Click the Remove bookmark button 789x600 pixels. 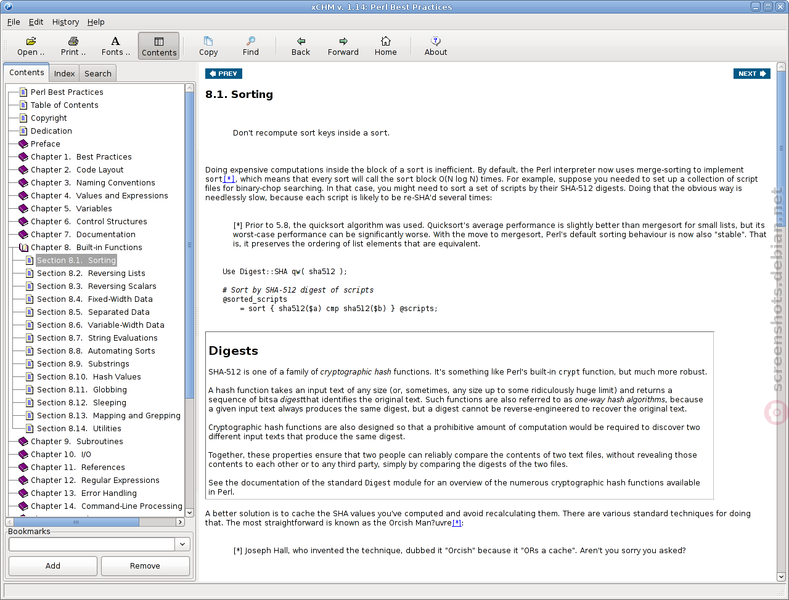tap(145, 566)
